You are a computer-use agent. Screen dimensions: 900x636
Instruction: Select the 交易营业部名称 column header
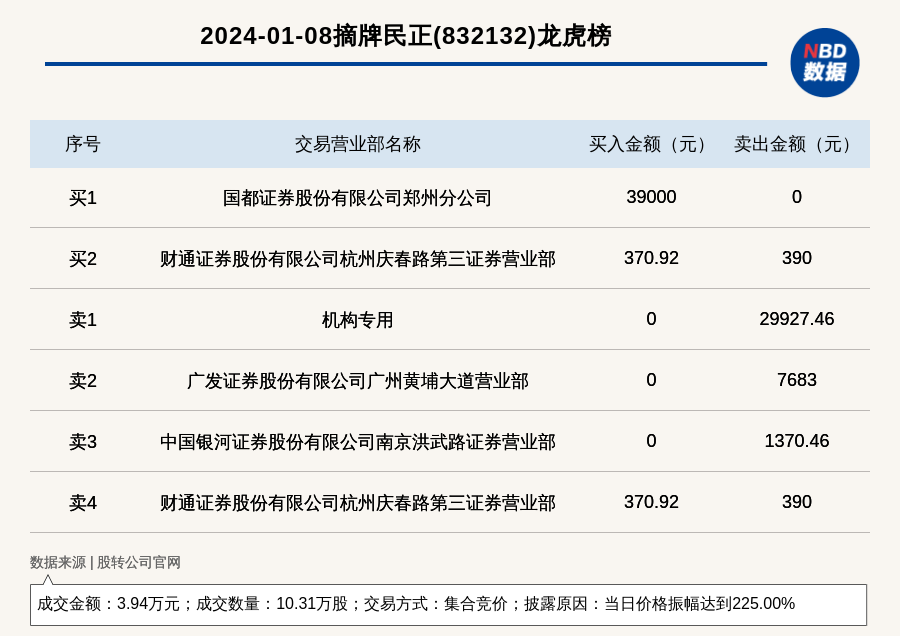tap(358, 144)
